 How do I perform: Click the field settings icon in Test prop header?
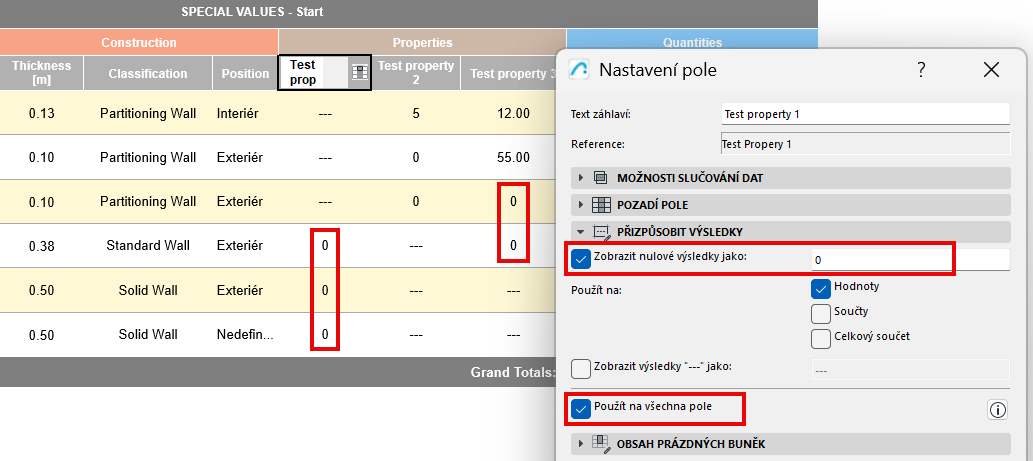pos(360,73)
